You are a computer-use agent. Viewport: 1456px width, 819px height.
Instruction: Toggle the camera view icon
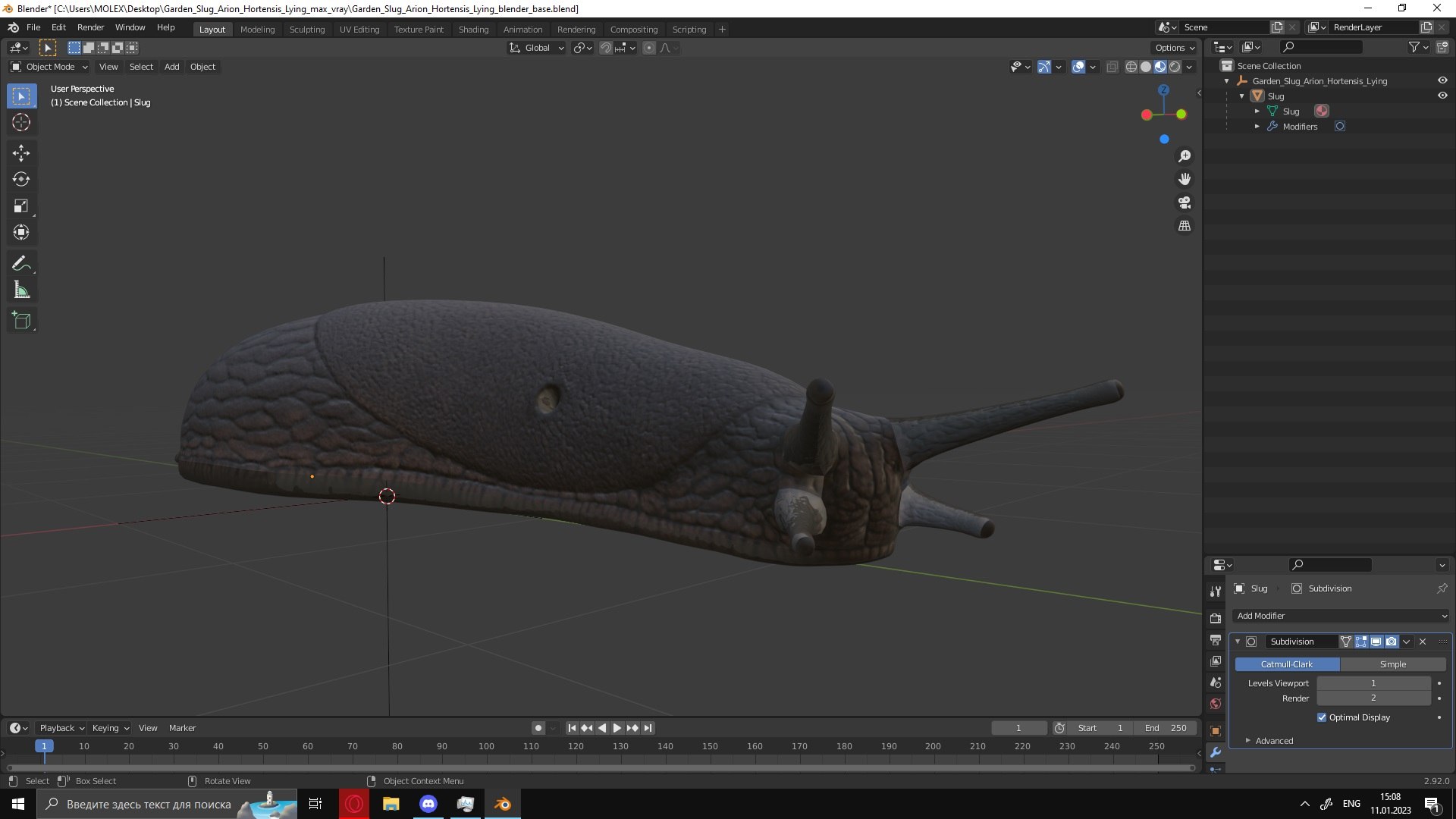(x=1185, y=203)
